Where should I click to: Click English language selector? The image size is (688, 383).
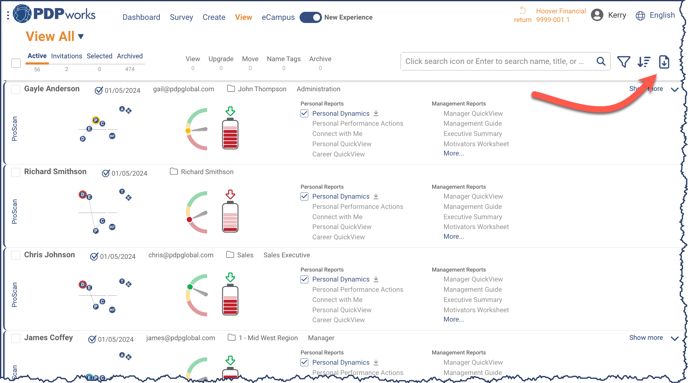click(662, 15)
